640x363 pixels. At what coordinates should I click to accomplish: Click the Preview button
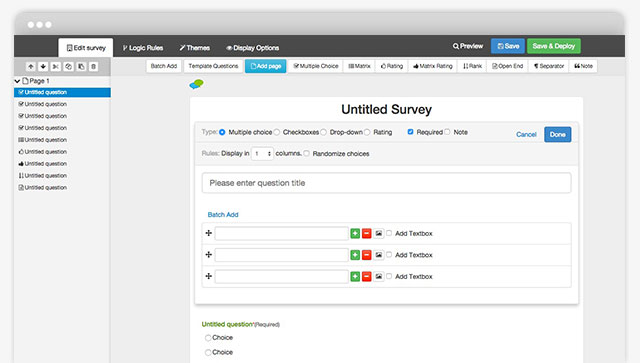tap(468, 46)
